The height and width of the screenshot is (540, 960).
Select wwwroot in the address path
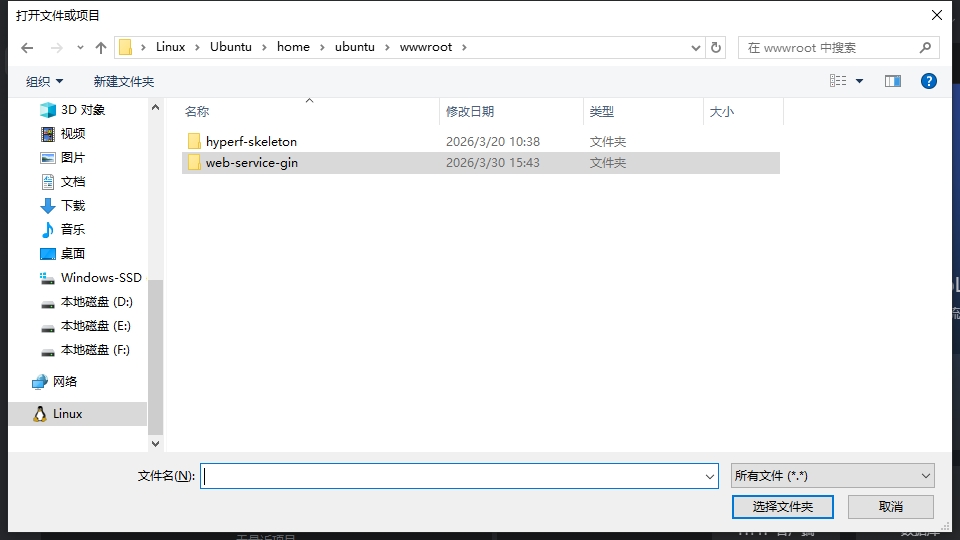click(426, 47)
